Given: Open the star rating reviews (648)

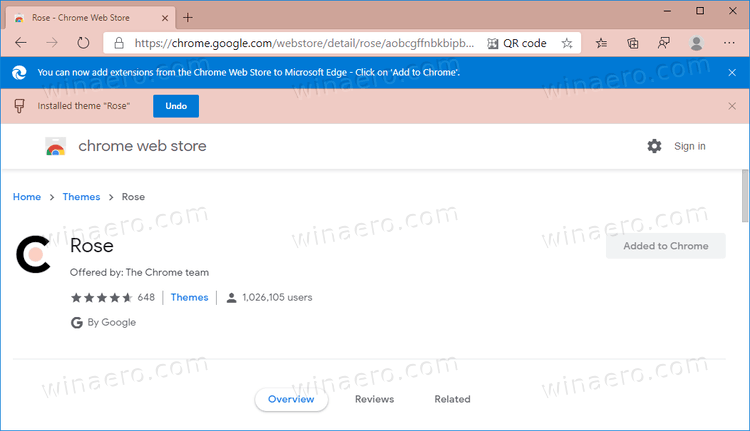Looking at the screenshot, I should (x=113, y=298).
